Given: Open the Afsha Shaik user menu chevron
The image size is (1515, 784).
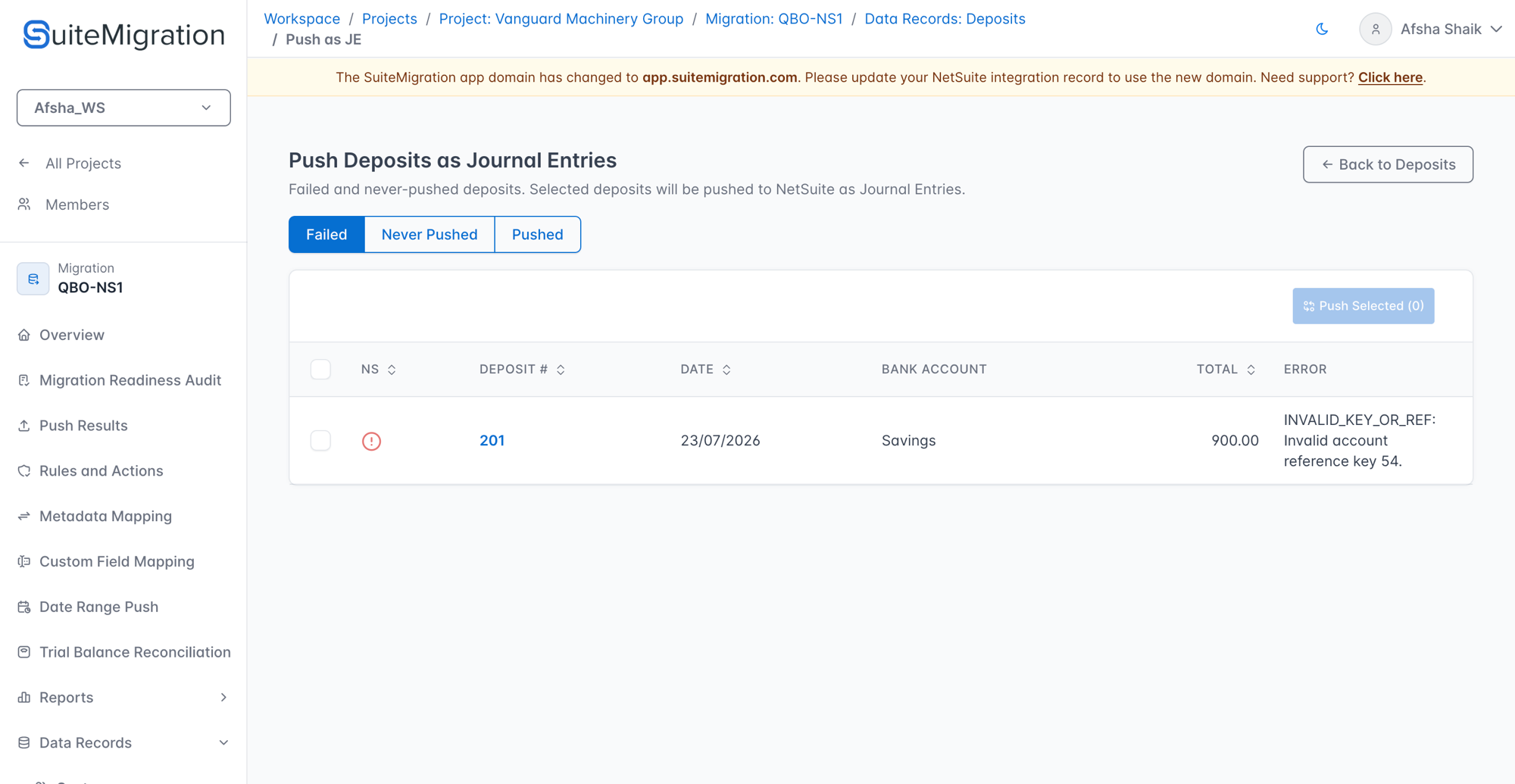Looking at the screenshot, I should coord(1496,29).
